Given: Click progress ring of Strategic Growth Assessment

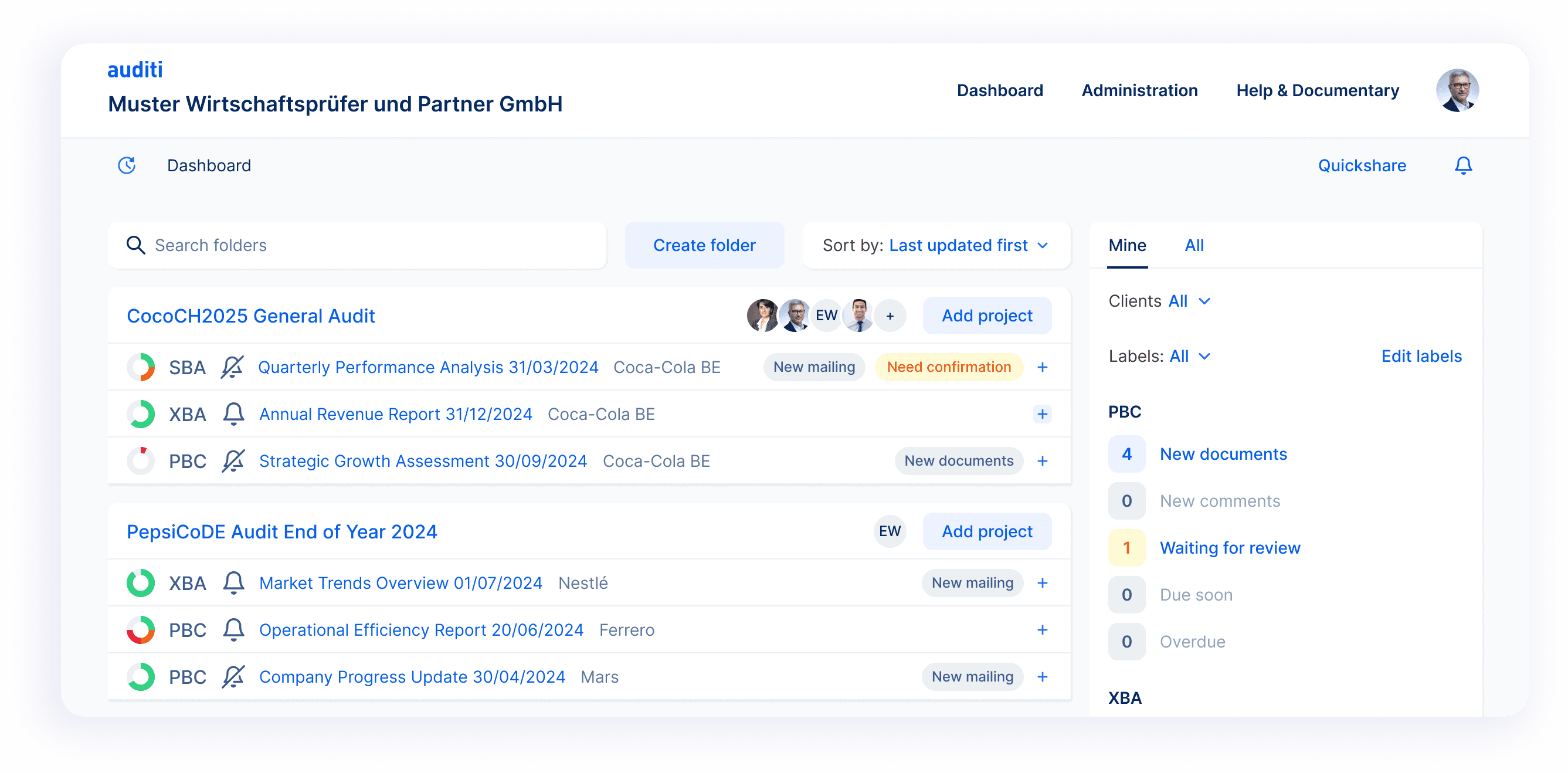Looking at the screenshot, I should click(x=141, y=462).
